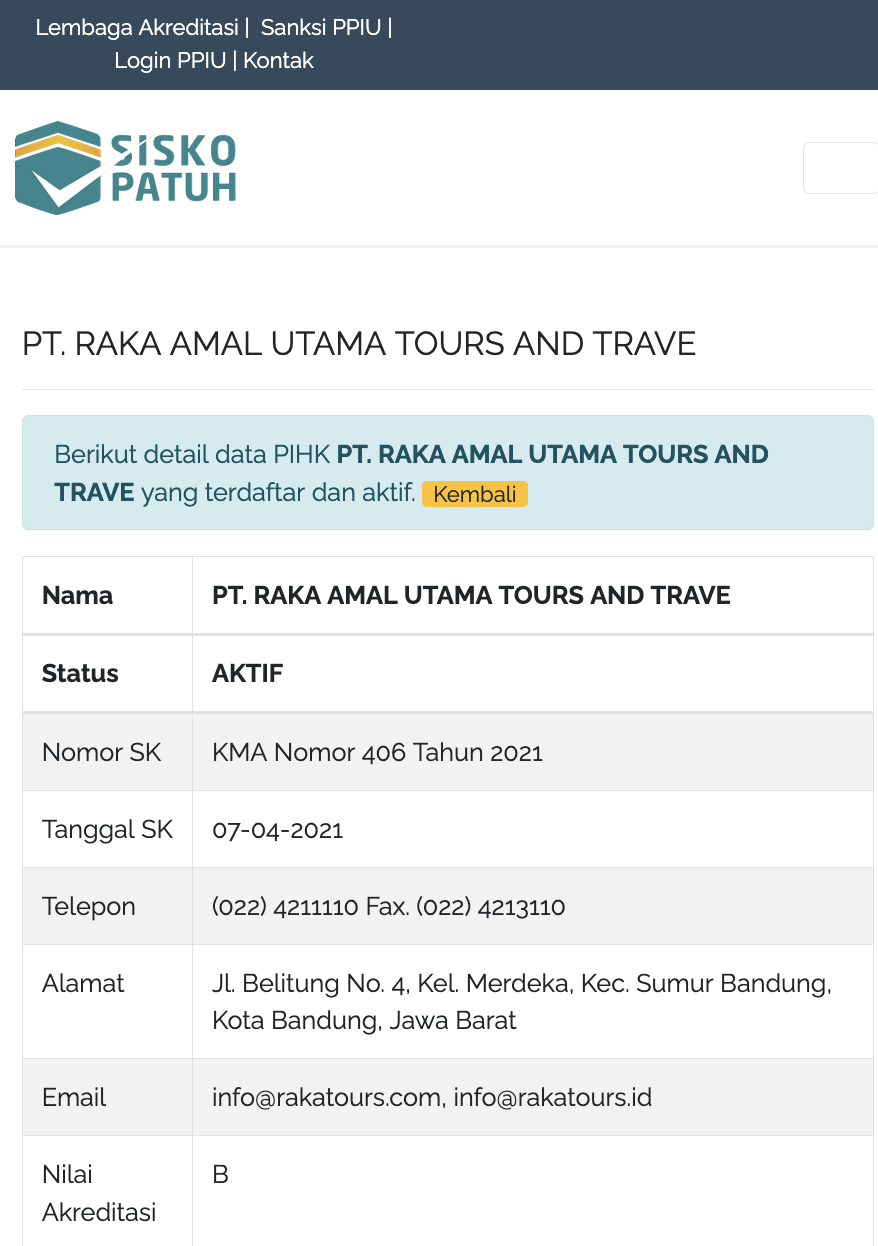The width and height of the screenshot is (878, 1246).
Task: Click the Nilai Akreditasi row label
Action: pos(99,1194)
